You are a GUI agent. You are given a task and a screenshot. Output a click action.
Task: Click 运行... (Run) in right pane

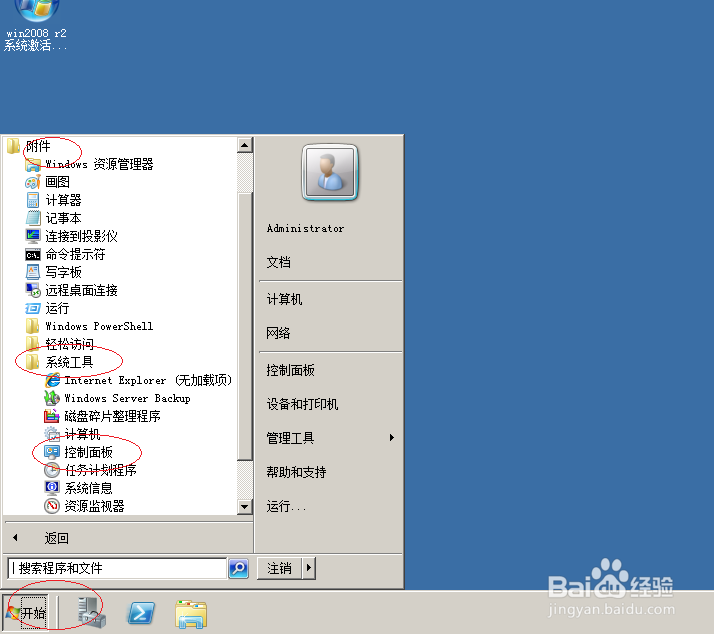(286, 506)
